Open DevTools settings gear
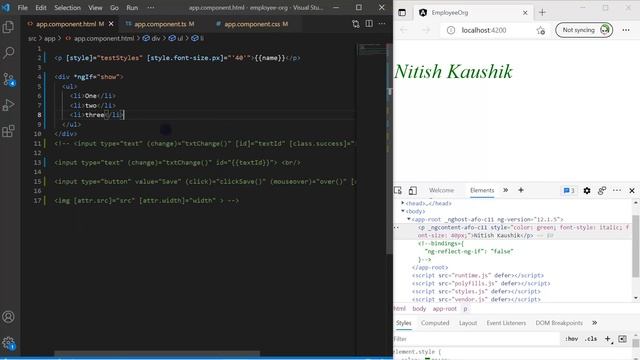The image size is (640, 360). pyautogui.click(x=587, y=191)
